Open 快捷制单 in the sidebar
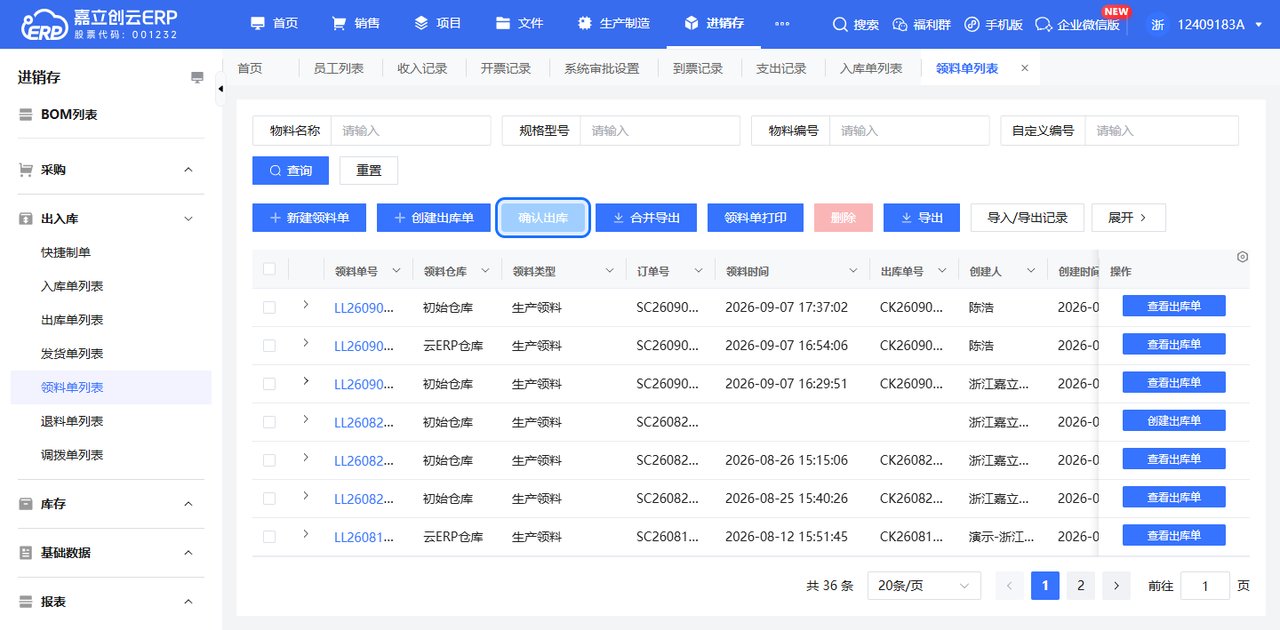The width and height of the screenshot is (1280, 630). pos(66,253)
